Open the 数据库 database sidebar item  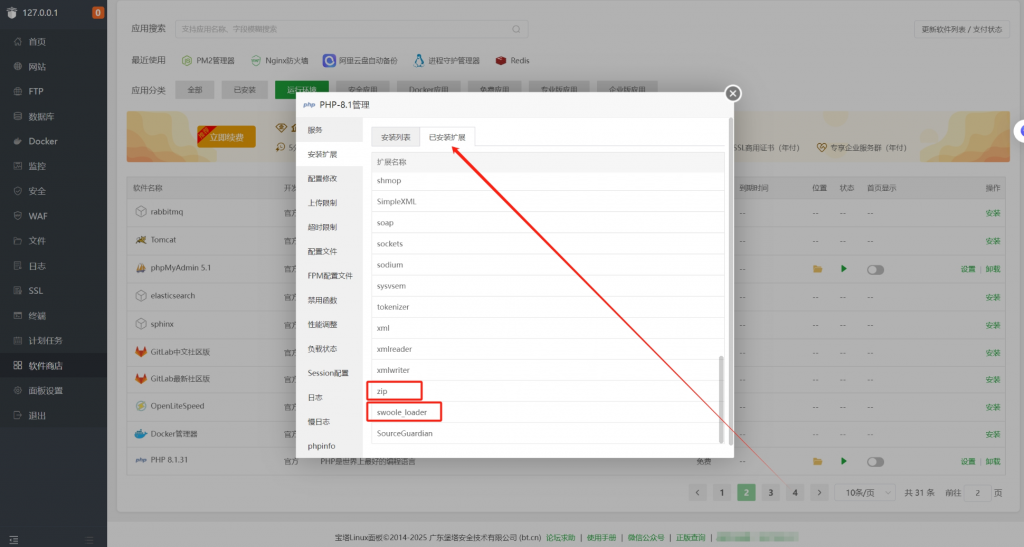point(40,116)
